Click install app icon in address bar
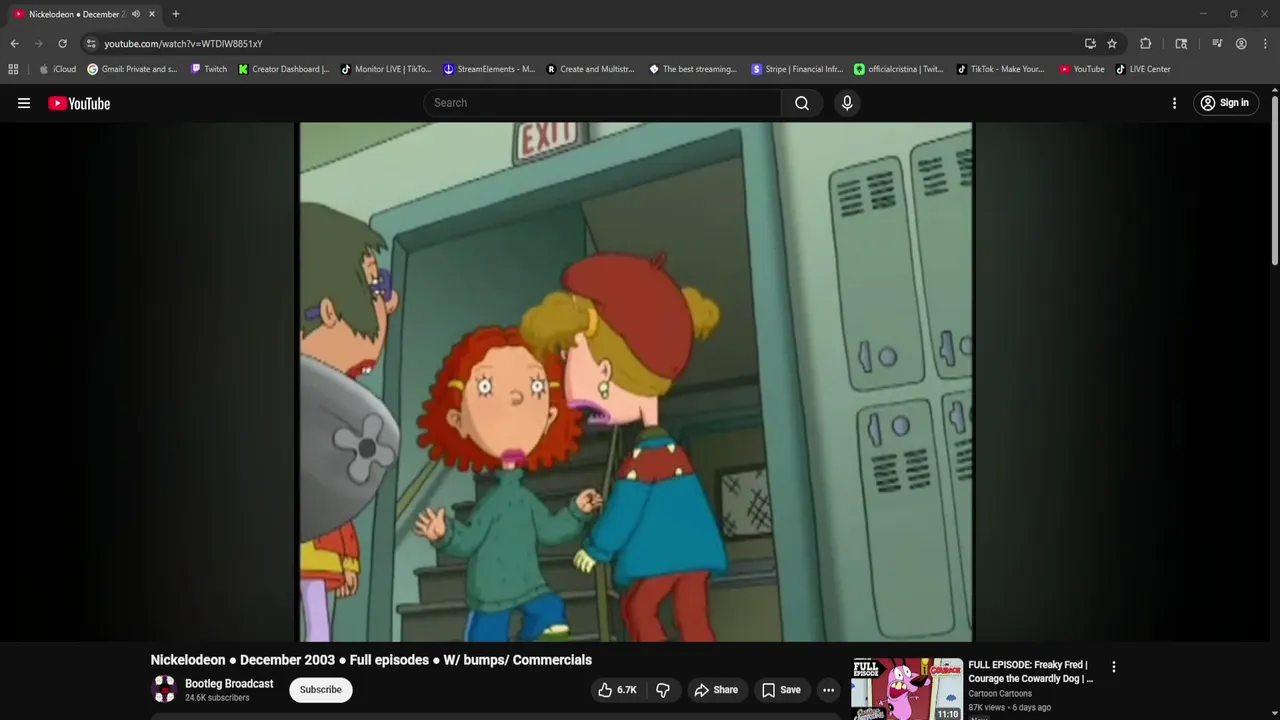Screen dimensions: 1280x720 [1090, 44]
